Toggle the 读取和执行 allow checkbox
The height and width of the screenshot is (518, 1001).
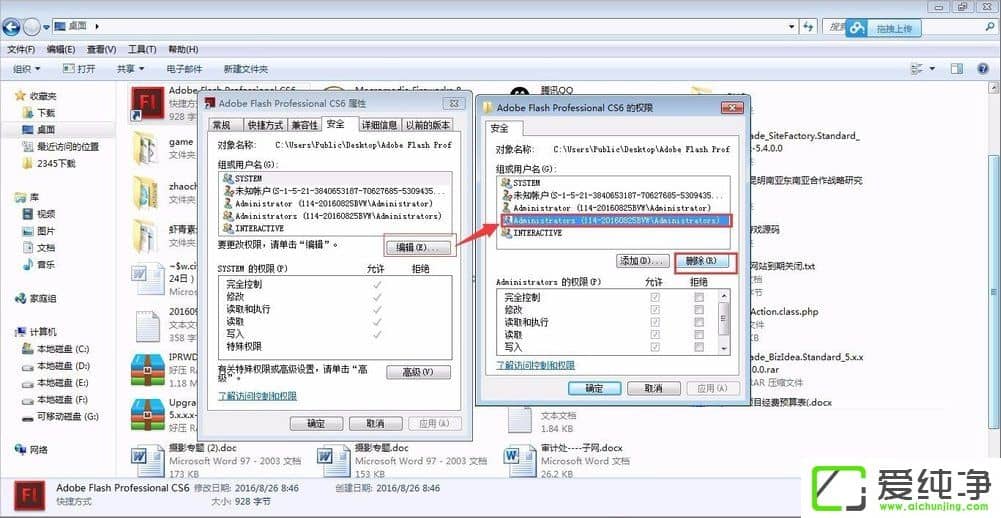pos(655,322)
